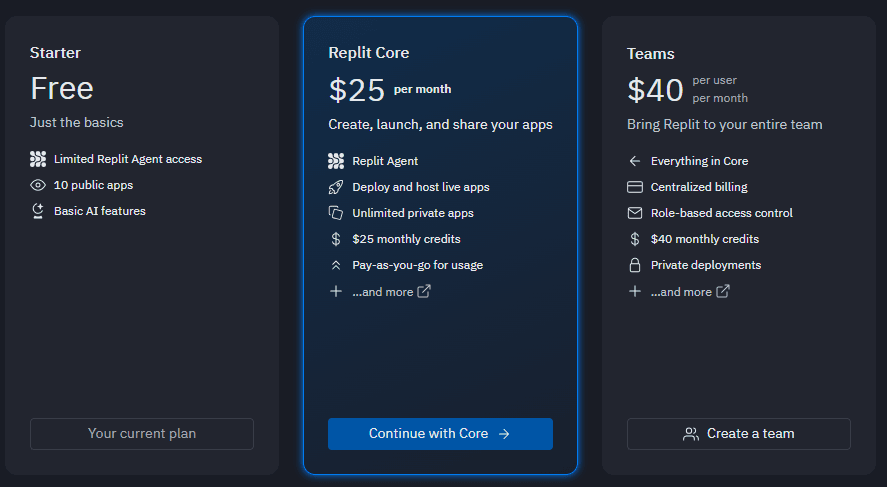Click the Pay-as-you-go chevrons icon

[x=336, y=265]
